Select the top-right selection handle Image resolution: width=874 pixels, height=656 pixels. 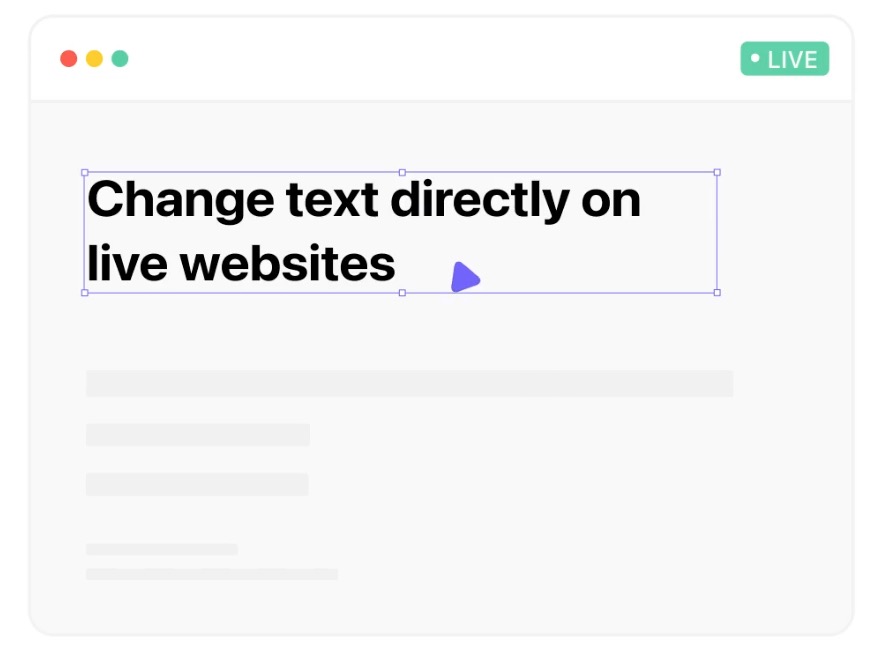pos(717,173)
